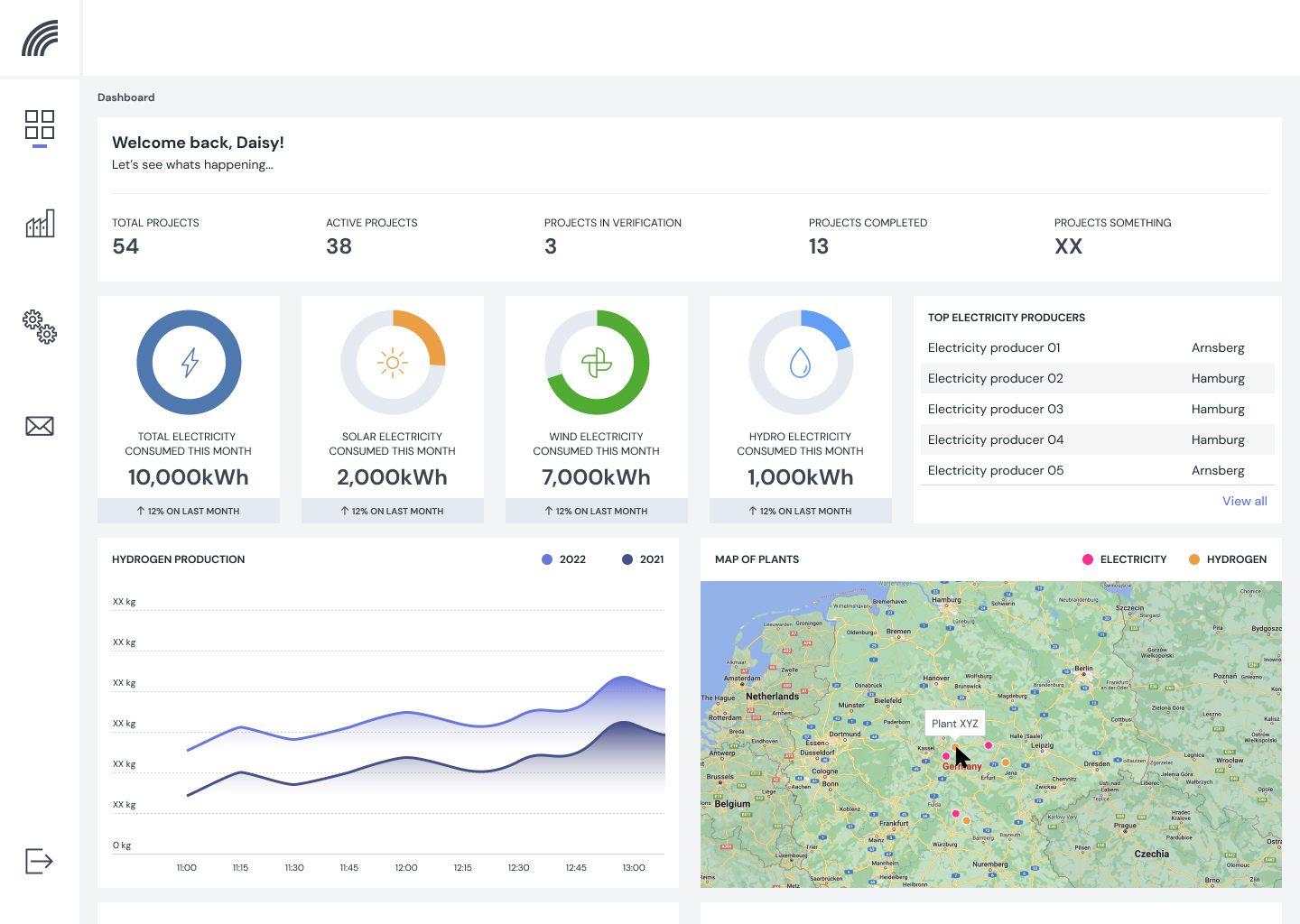Open the factory plants icon in sidebar
The image size is (1300, 924).
pos(40,223)
